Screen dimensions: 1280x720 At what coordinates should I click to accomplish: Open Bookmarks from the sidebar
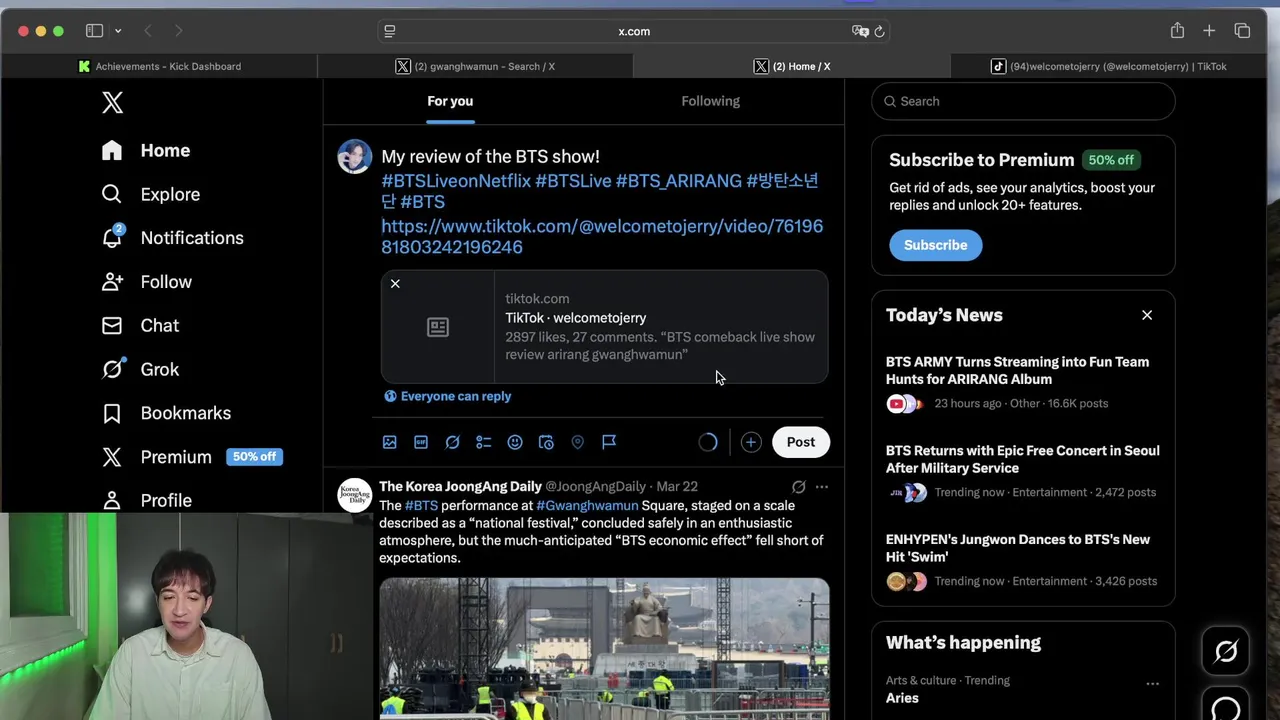click(166, 413)
